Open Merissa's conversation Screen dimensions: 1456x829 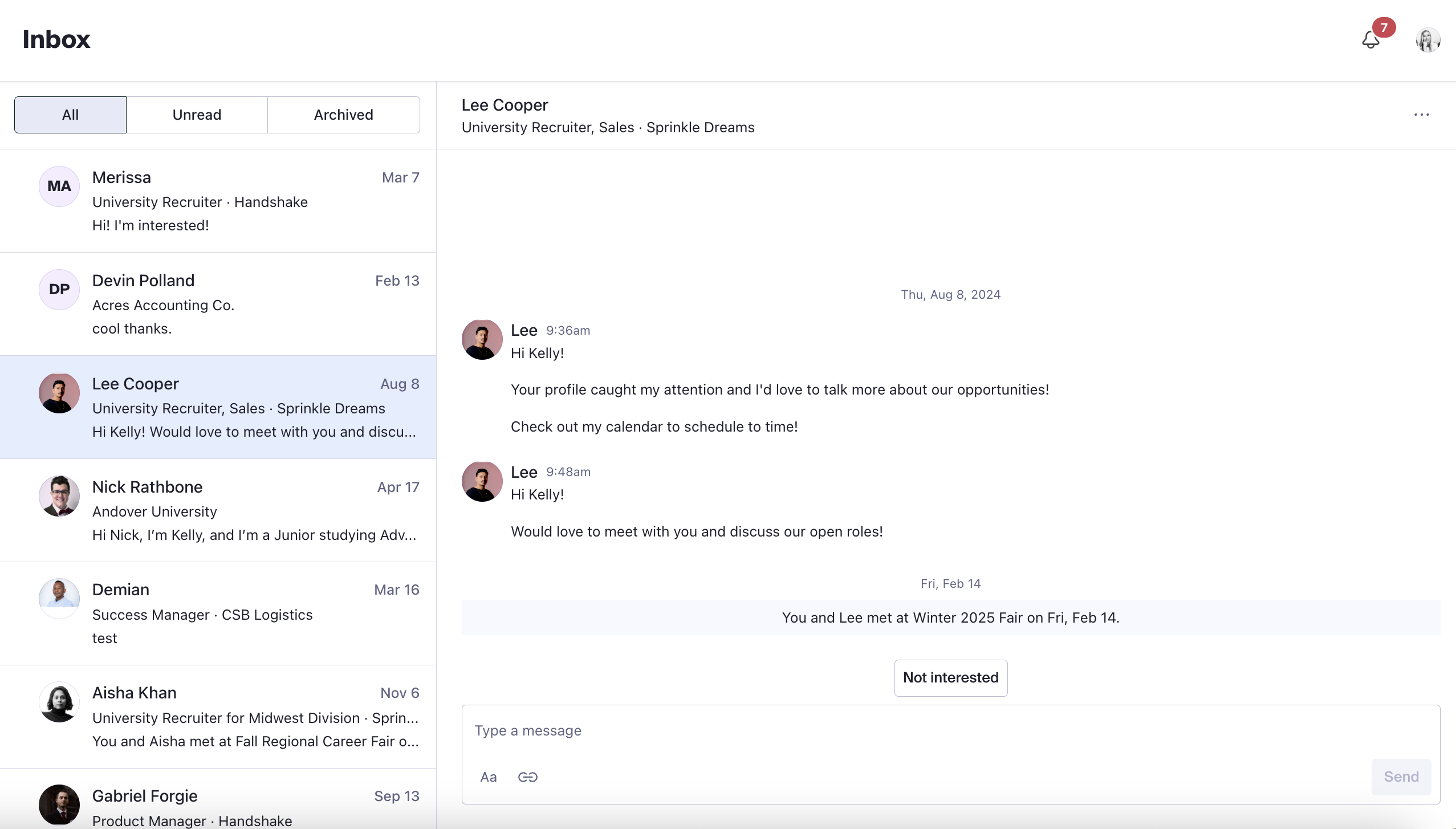[x=218, y=201]
